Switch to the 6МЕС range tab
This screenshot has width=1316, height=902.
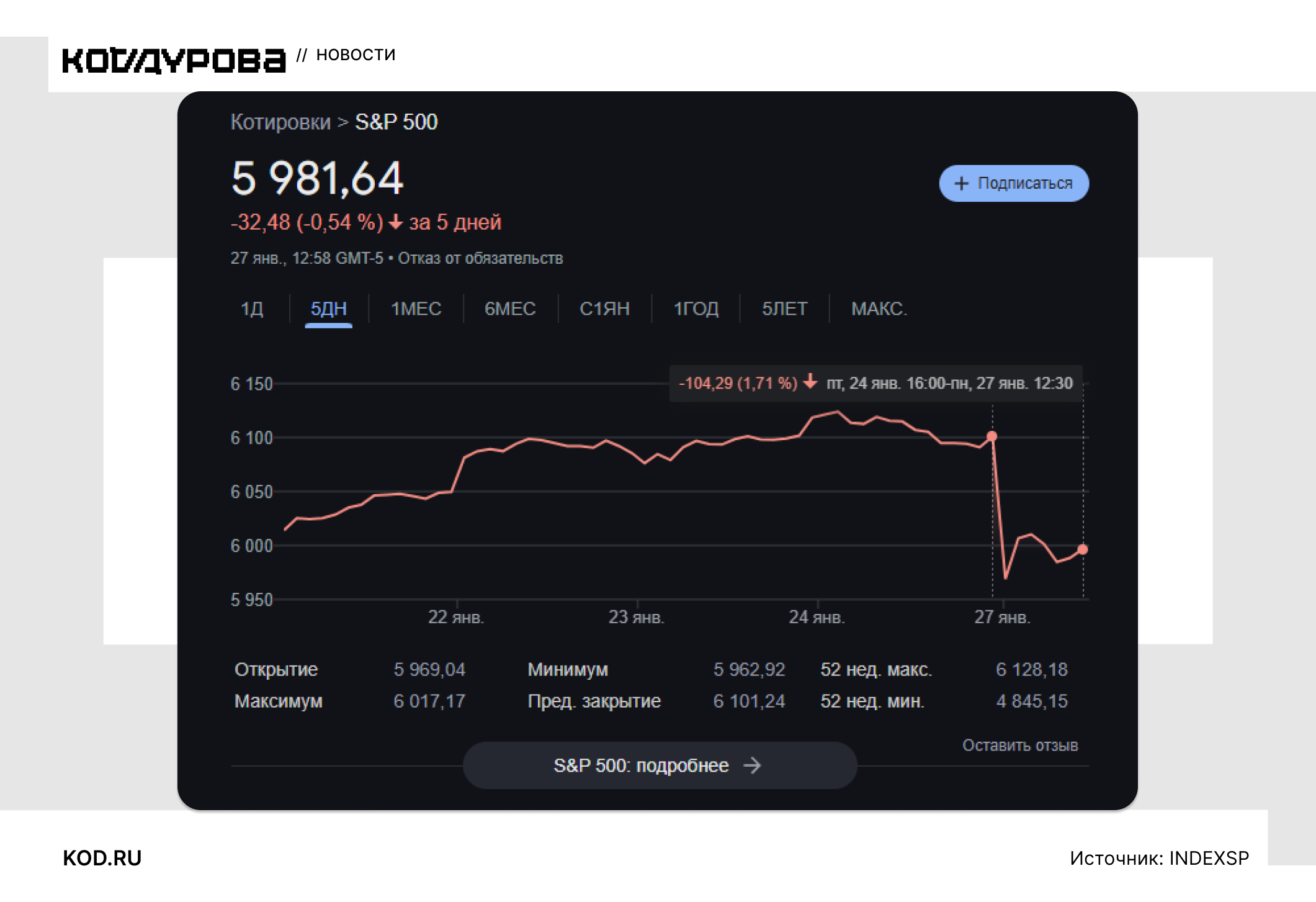click(510, 309)
